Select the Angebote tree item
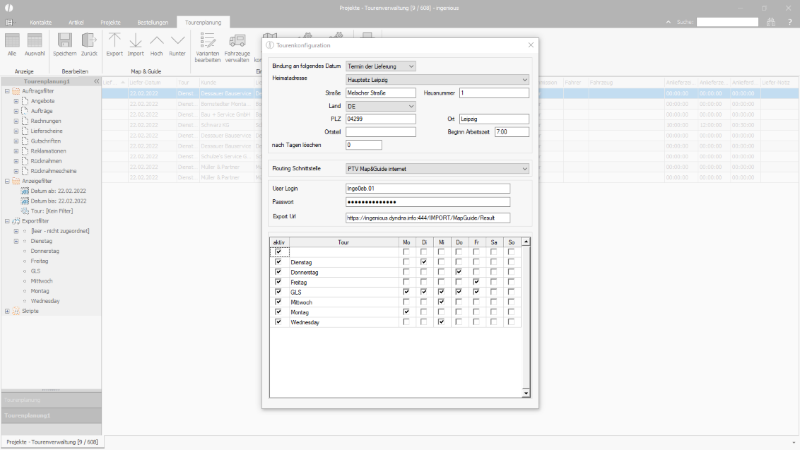Image resolution: width=800 pixels, height=450 pixels. point(42,101)
